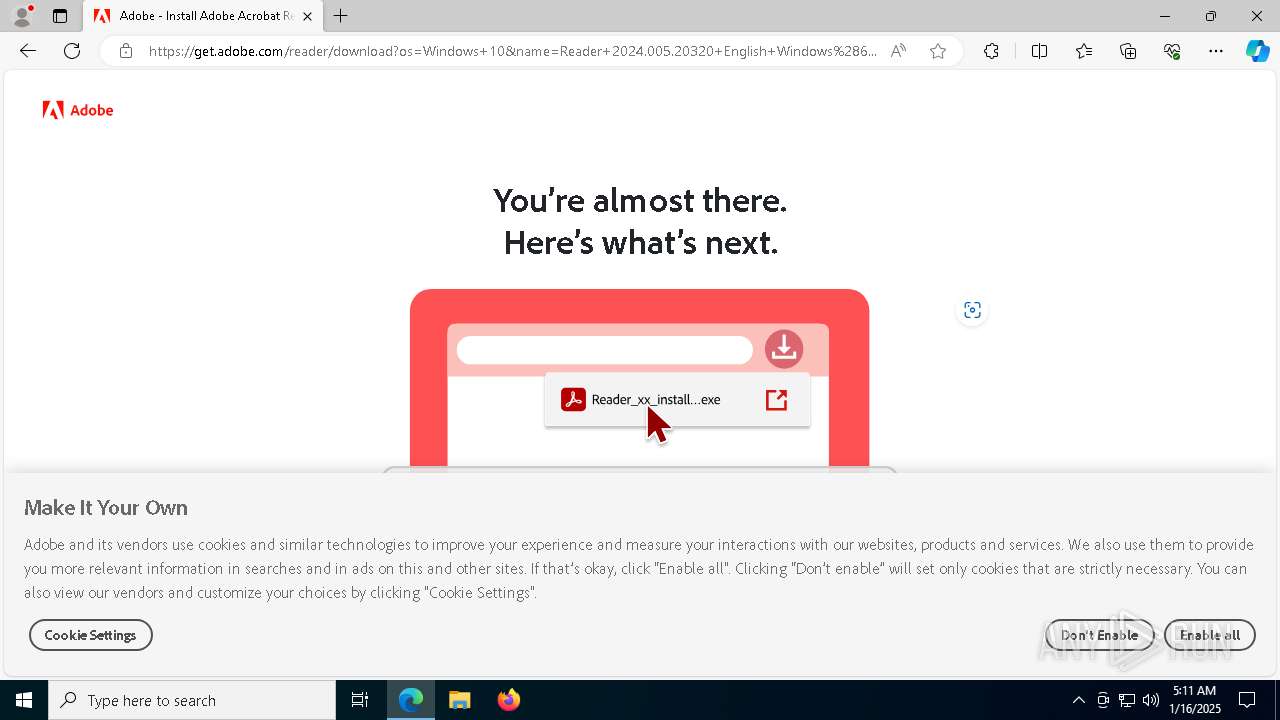Viewport: 1280px width, 720px height.
Task: Close the Adobe Install Acrobat tab
Action: point(307,16)
